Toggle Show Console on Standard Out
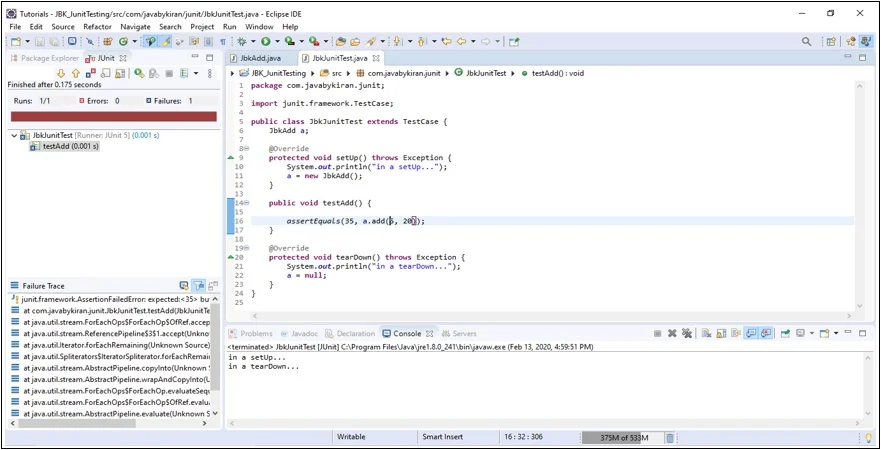This screenshot has width=881, height=450. pyautogui.click(x=751, y=333)
